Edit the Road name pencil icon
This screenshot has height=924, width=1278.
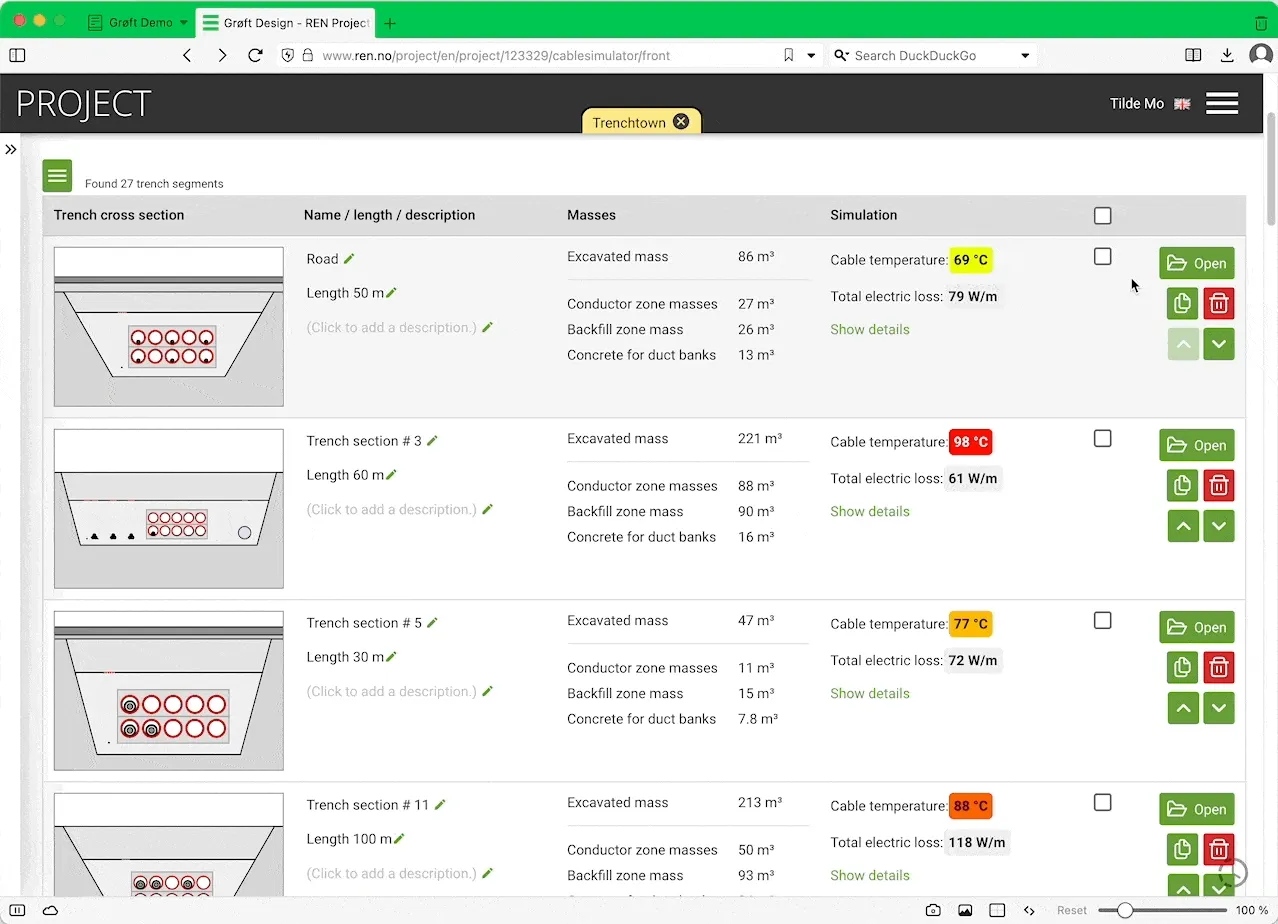pyautogui.click(x=349, y=259)
